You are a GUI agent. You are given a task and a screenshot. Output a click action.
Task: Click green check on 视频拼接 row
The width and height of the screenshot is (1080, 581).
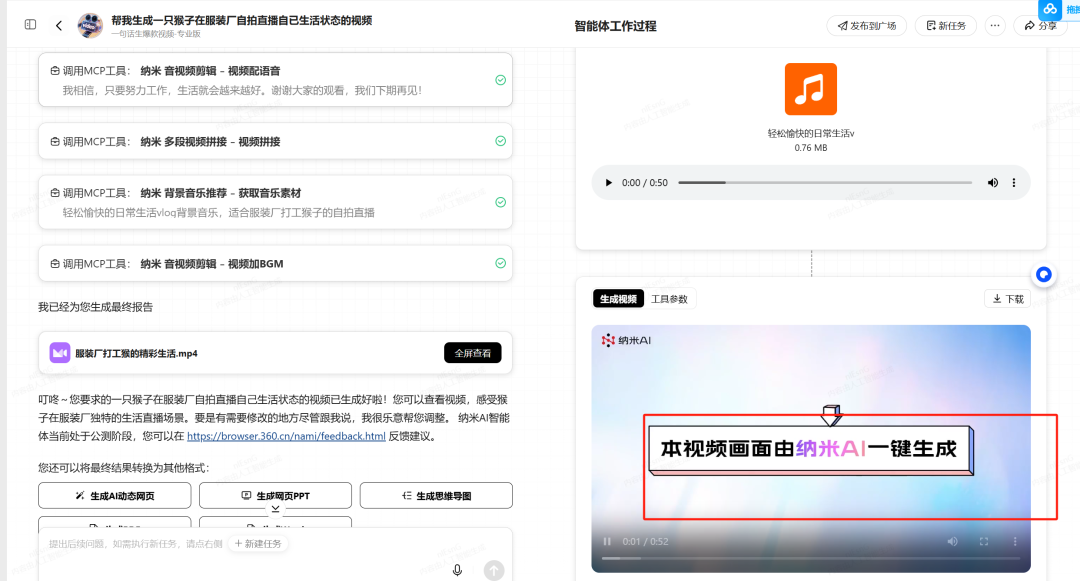(501, 141)
